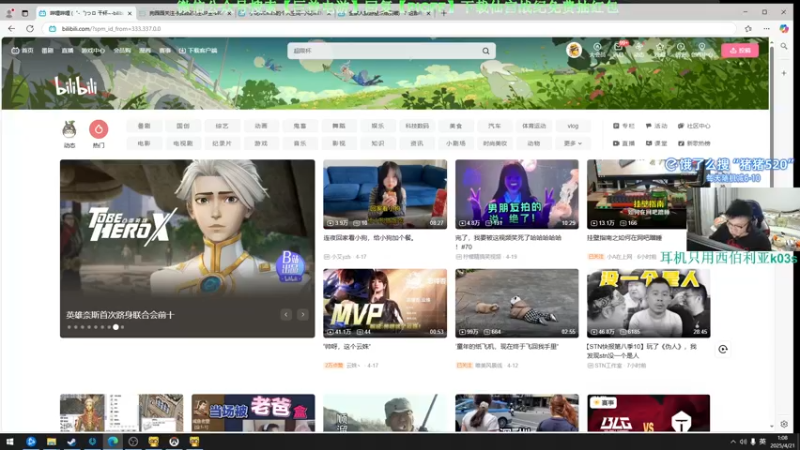Open 游戏中心 in the top navigation
Viewport: 800px width, 450px height.
click(93, 51)
